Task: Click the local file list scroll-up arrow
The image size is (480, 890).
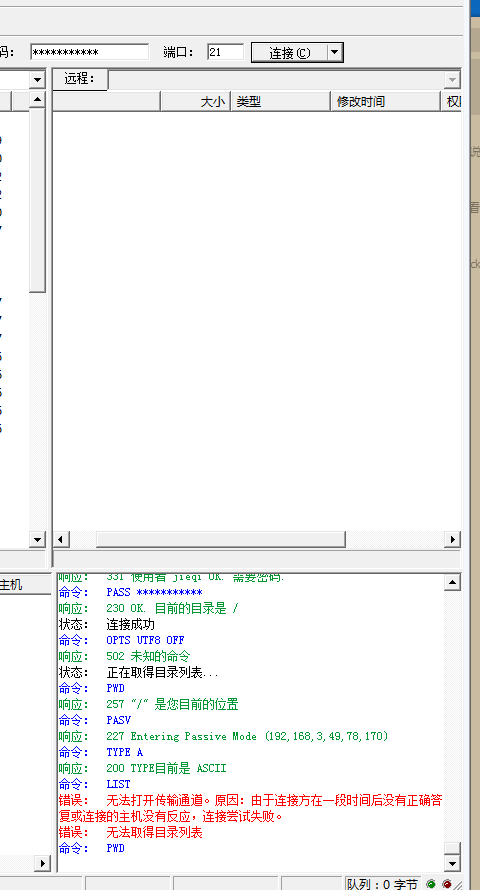Action: click(x=37, y=100)
